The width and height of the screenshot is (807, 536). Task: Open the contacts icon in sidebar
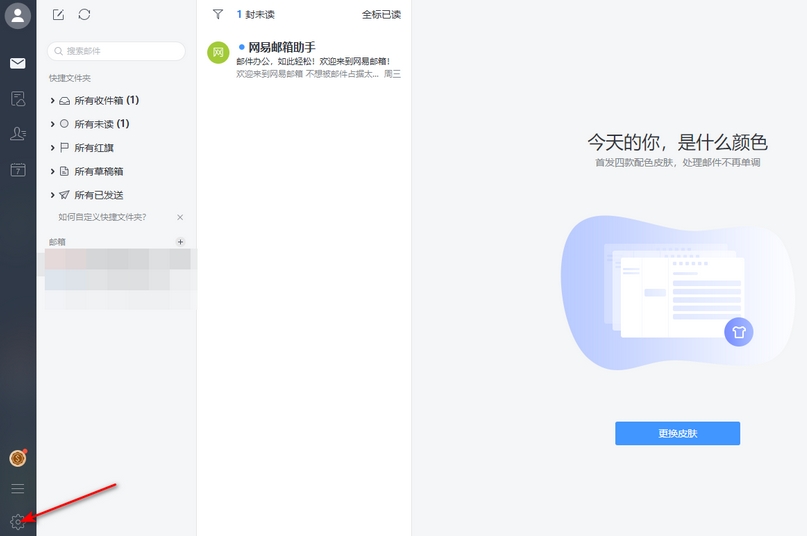click(18, 134)
